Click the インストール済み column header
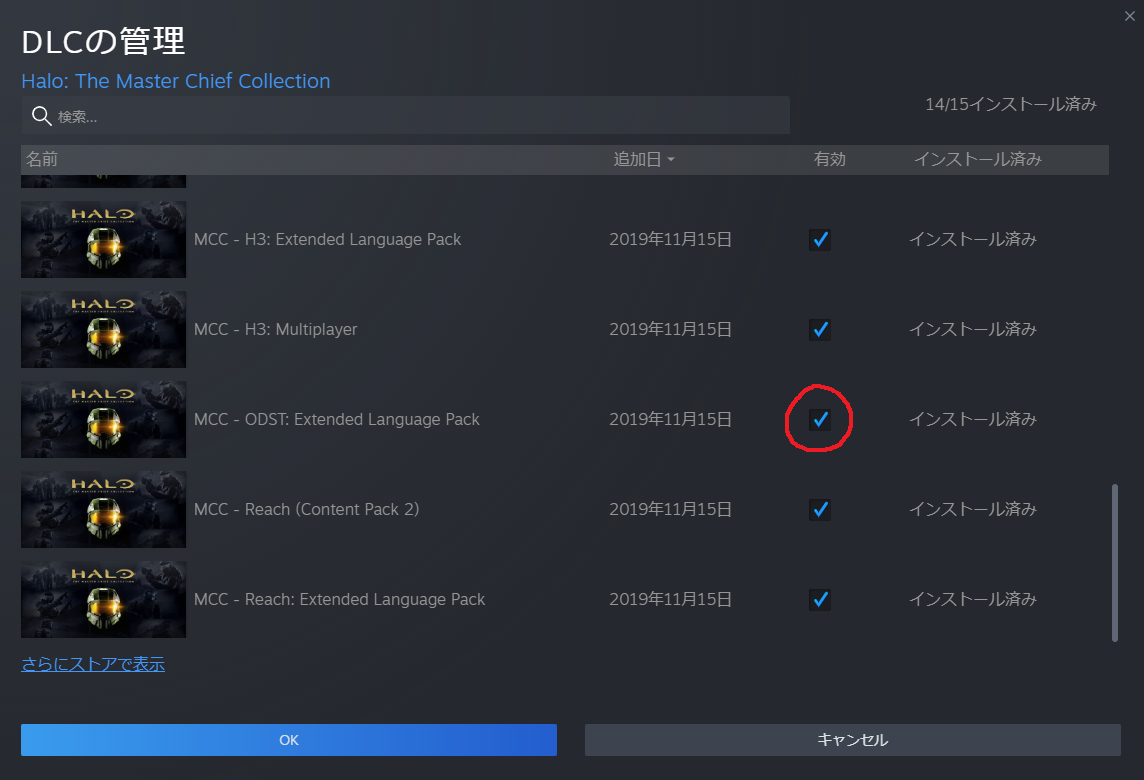This screenshot has height=780, width=1144. point(978,159)
